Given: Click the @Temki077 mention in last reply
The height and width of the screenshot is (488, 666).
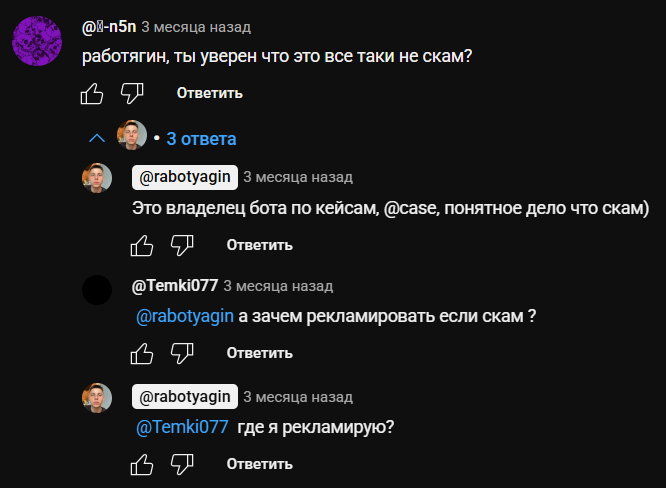Looking at the screenshot, I should coord(182,427).
